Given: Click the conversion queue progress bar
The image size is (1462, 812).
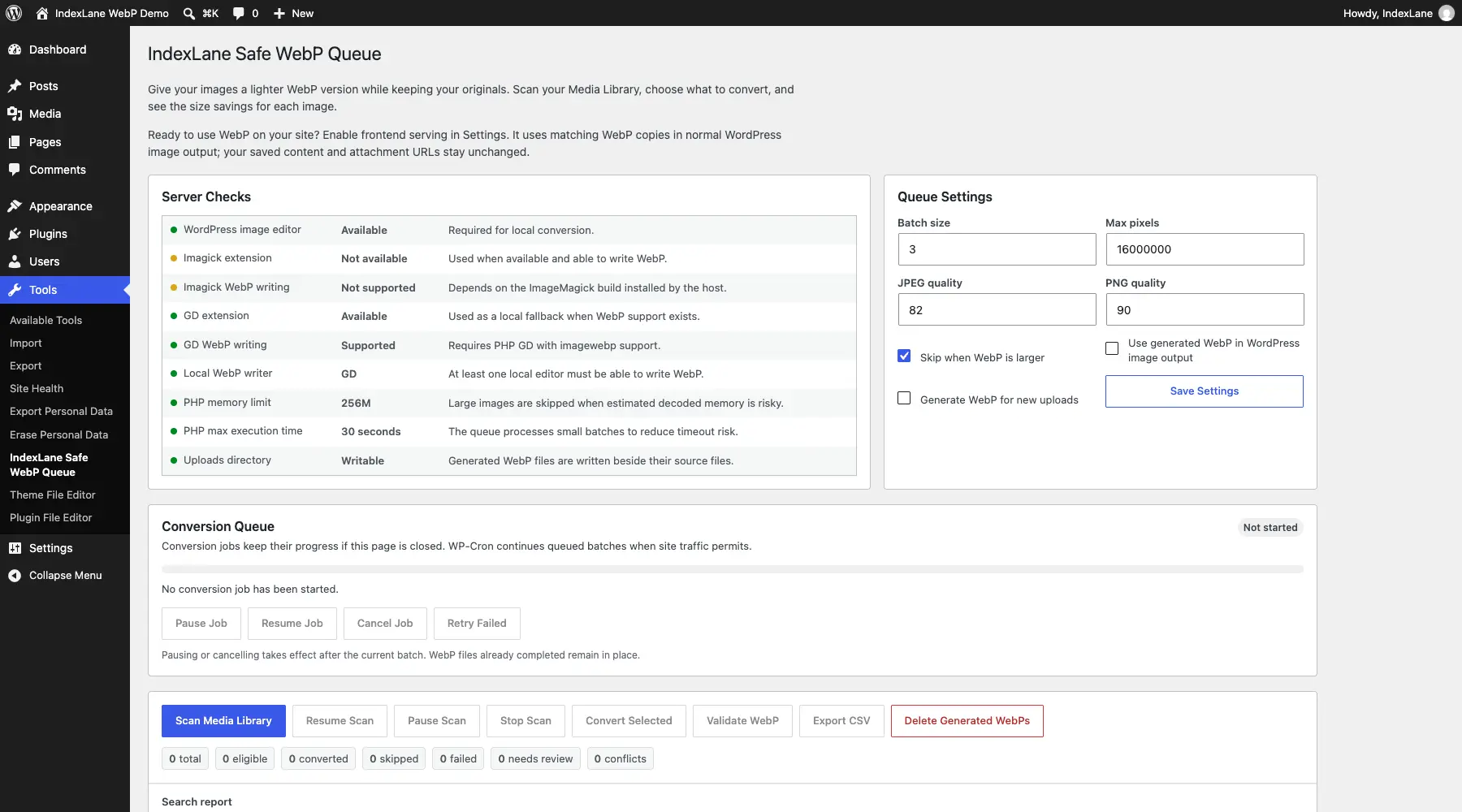Looking at the screenshot, I should tap(733, 569).
